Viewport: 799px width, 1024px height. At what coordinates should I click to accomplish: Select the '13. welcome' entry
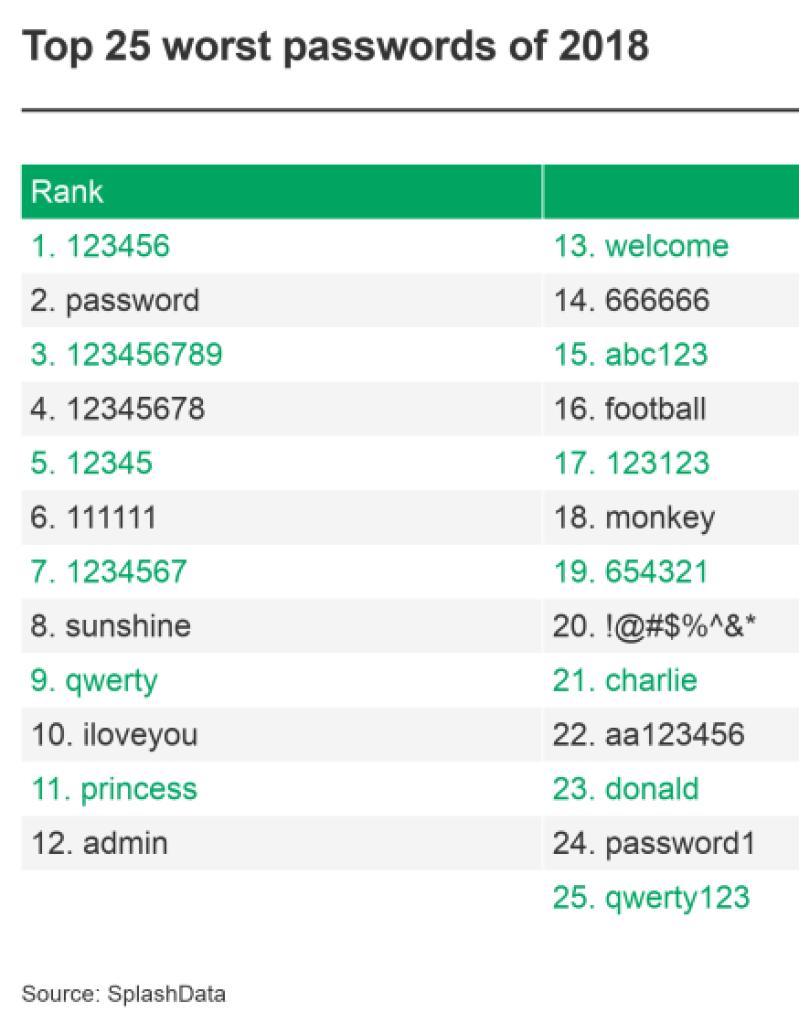click(641, 246)
